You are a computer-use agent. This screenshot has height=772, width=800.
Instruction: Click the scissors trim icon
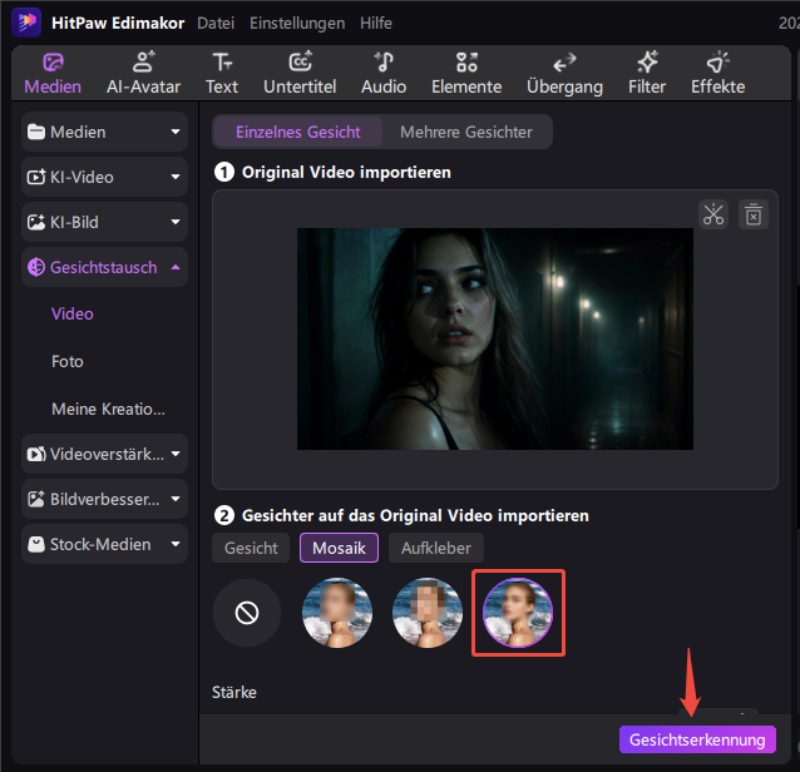pyautogui.click(x=713, y=214)
